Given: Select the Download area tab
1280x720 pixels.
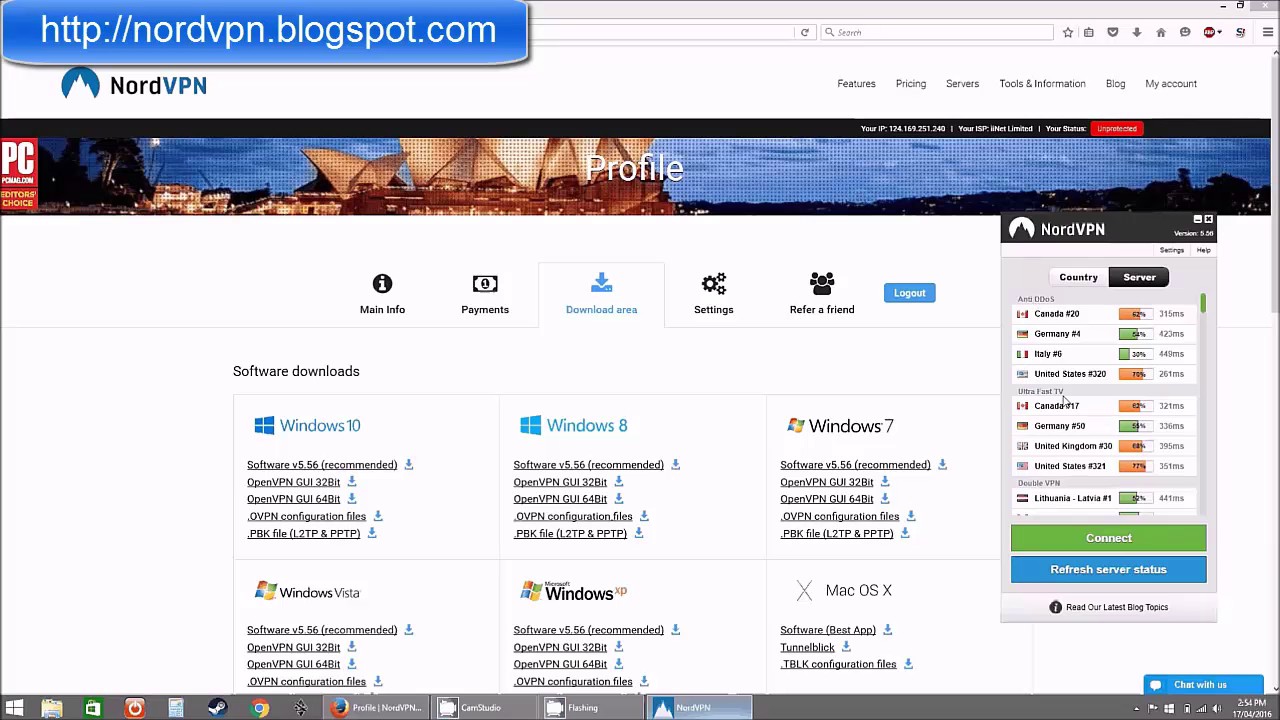Looking at the screenshot, I should click(x=601, y=294).
